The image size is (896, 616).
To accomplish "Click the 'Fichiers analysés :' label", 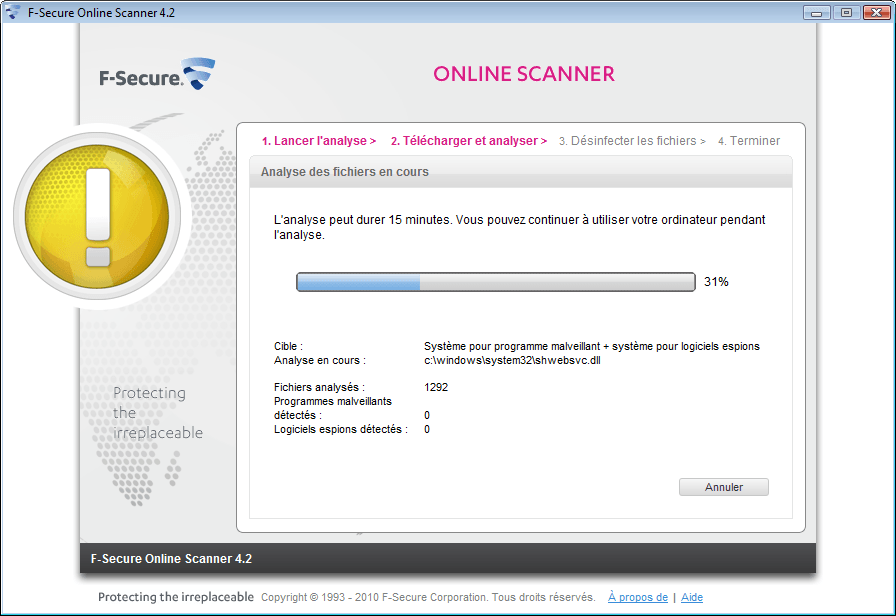I will (x=319, y=387).
